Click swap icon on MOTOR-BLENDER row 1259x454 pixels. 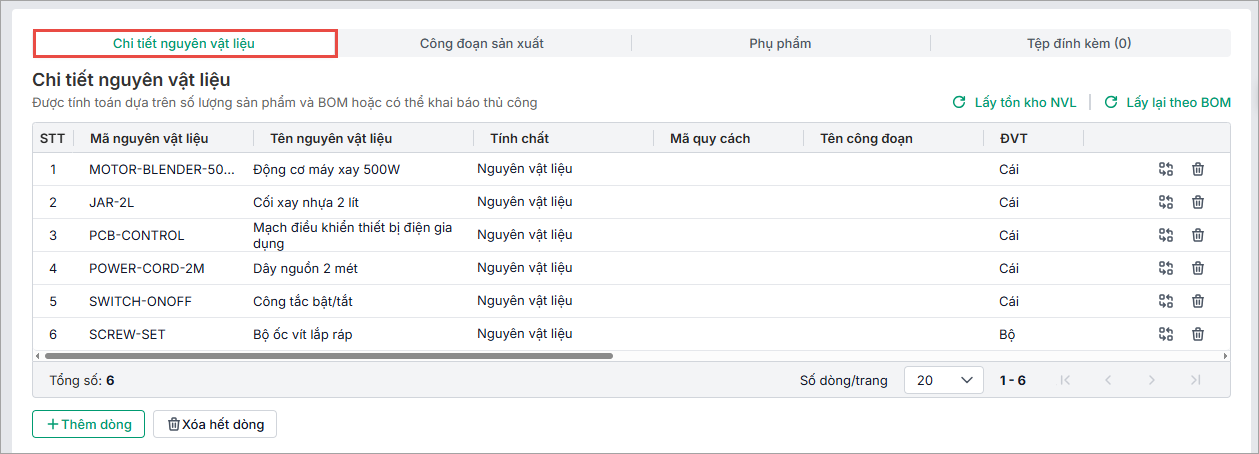(1166, 169)
